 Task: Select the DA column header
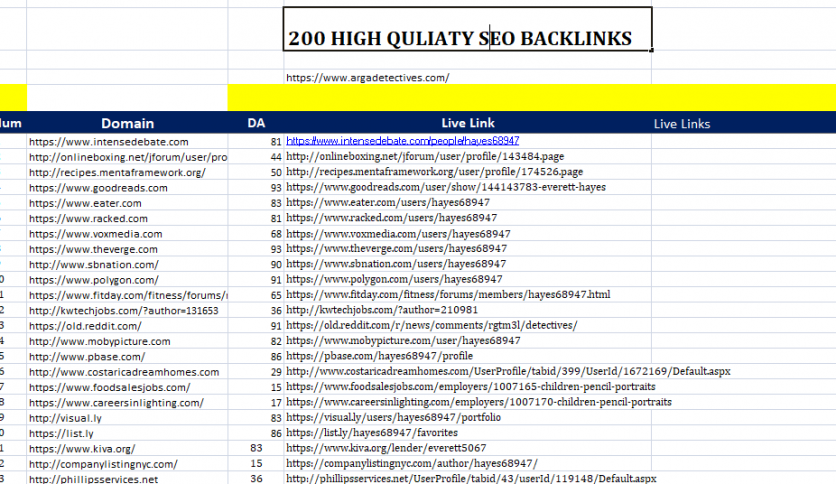pos(256,123)
